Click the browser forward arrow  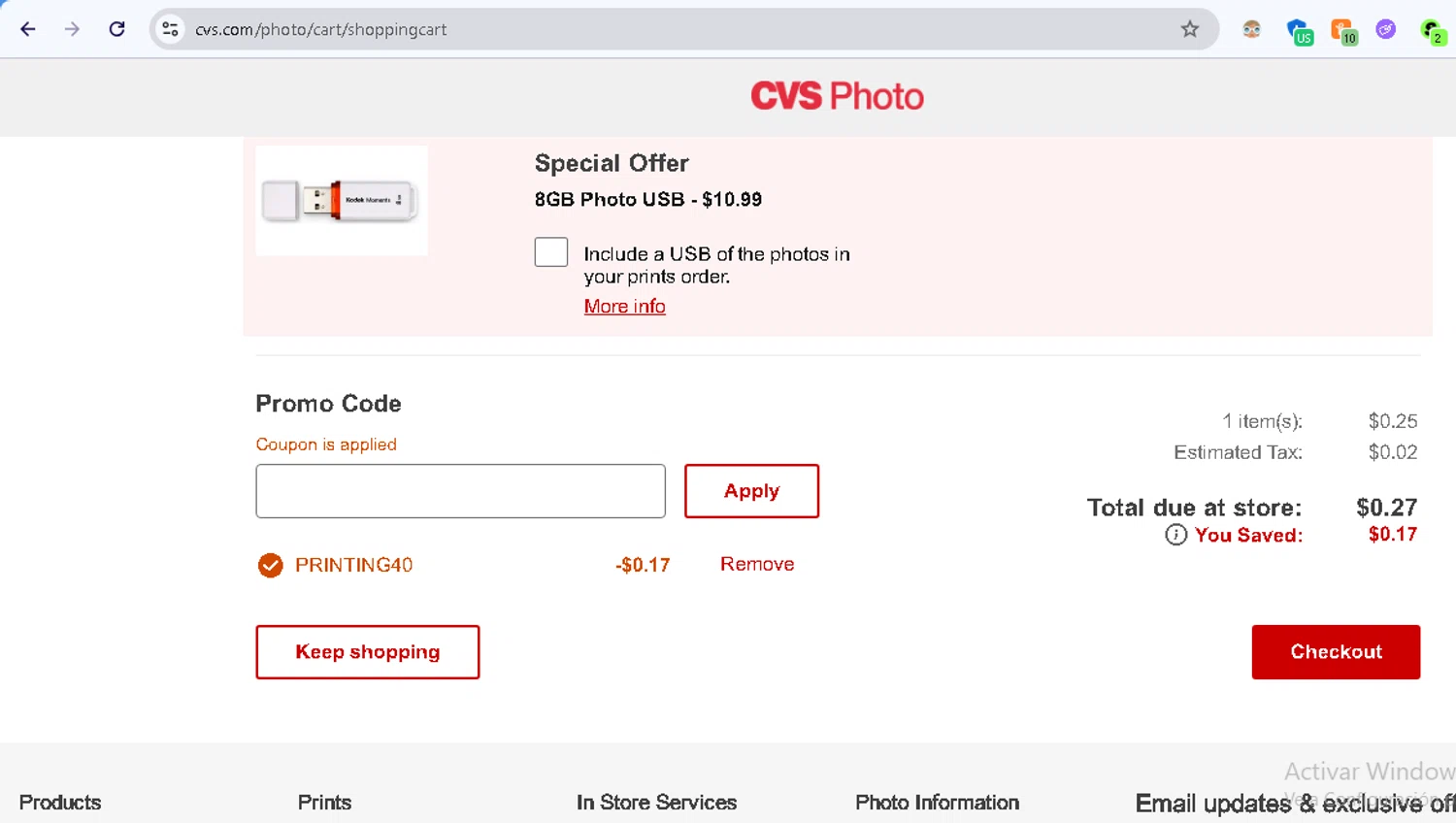tap(72, 29)
